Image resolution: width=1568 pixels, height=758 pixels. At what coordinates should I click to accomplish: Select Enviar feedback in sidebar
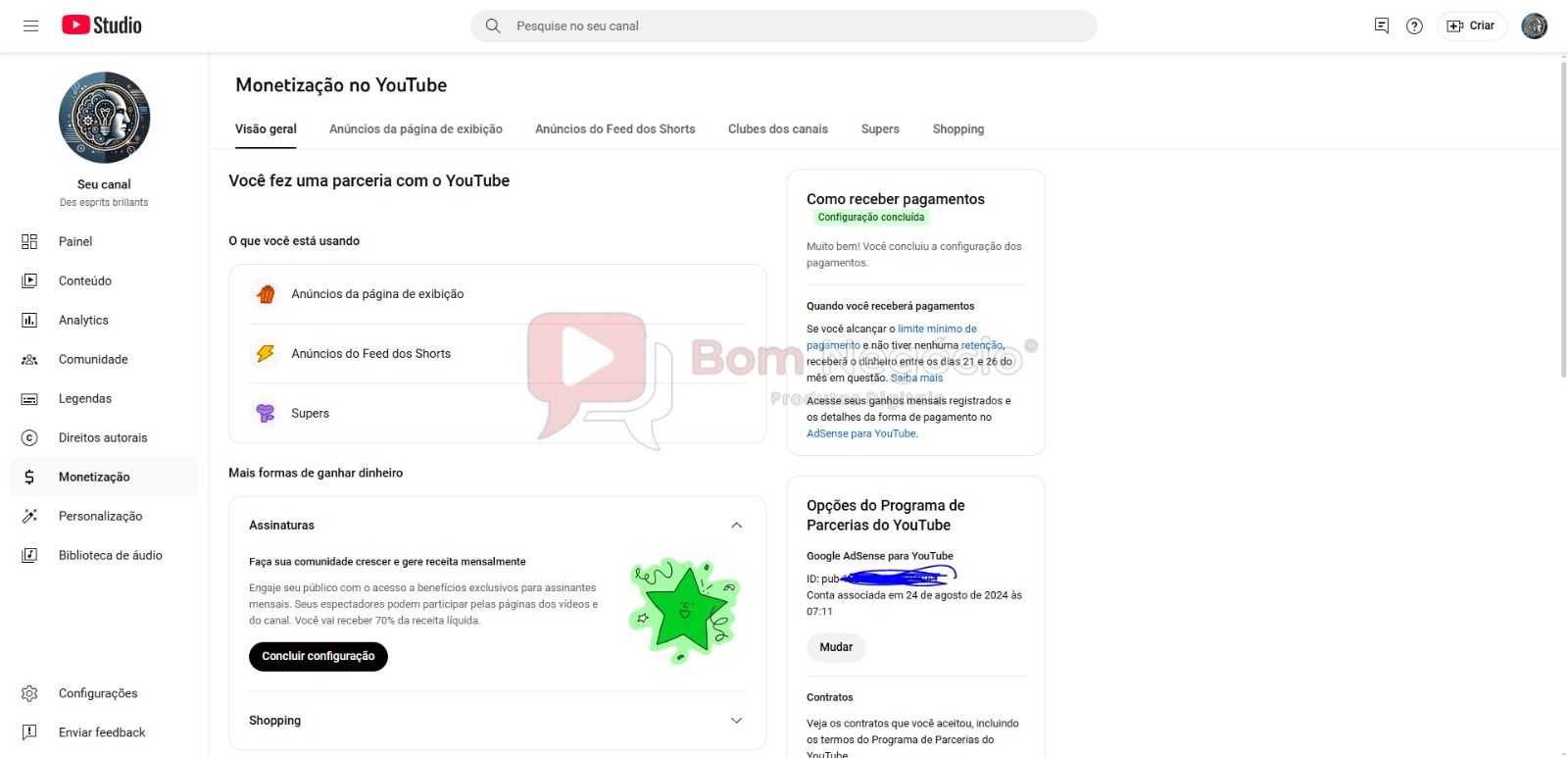click(x=104, y=733)
